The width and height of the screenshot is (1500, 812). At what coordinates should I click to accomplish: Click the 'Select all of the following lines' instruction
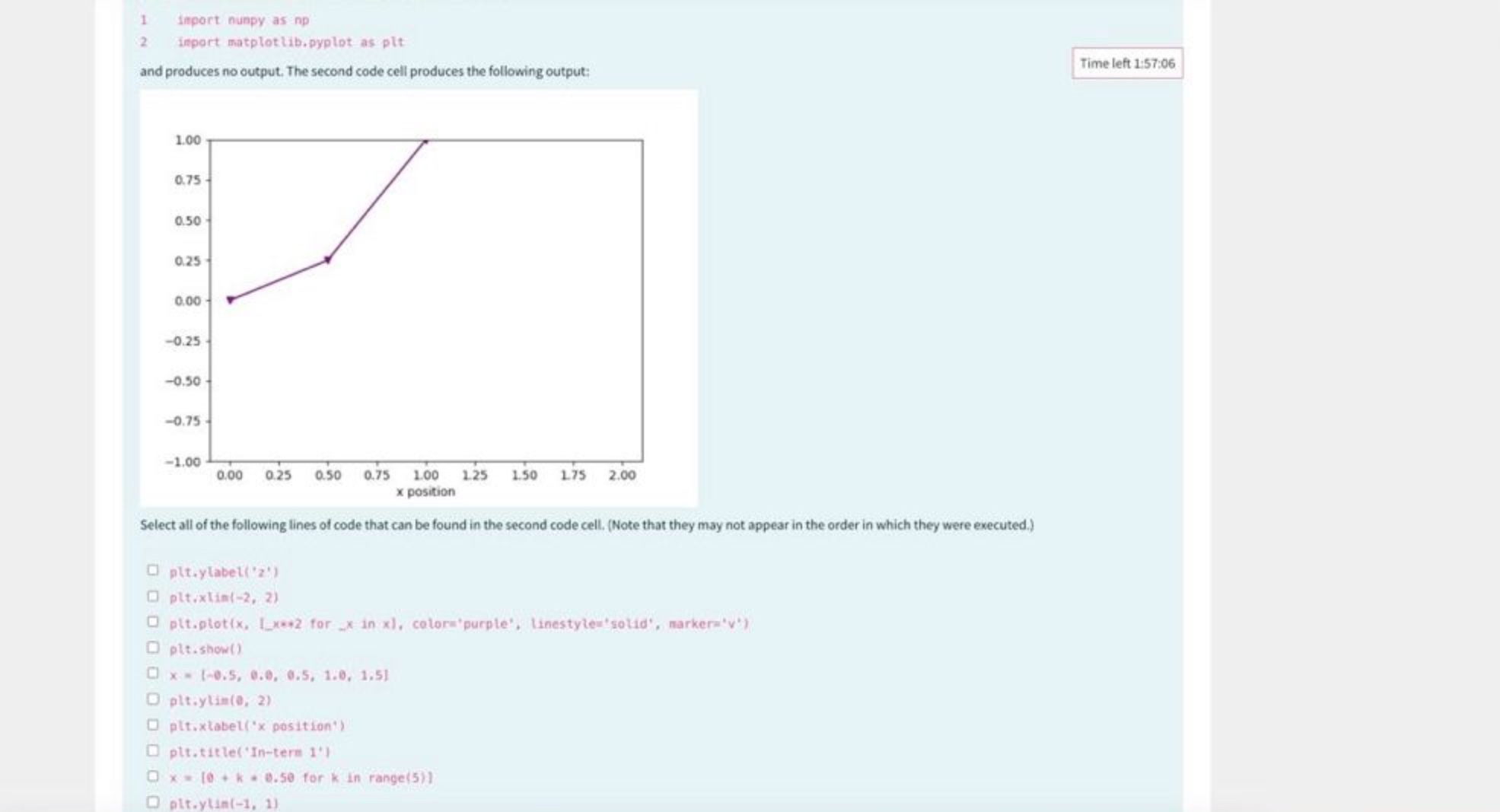pyautogui.click(x=587, y=525)
